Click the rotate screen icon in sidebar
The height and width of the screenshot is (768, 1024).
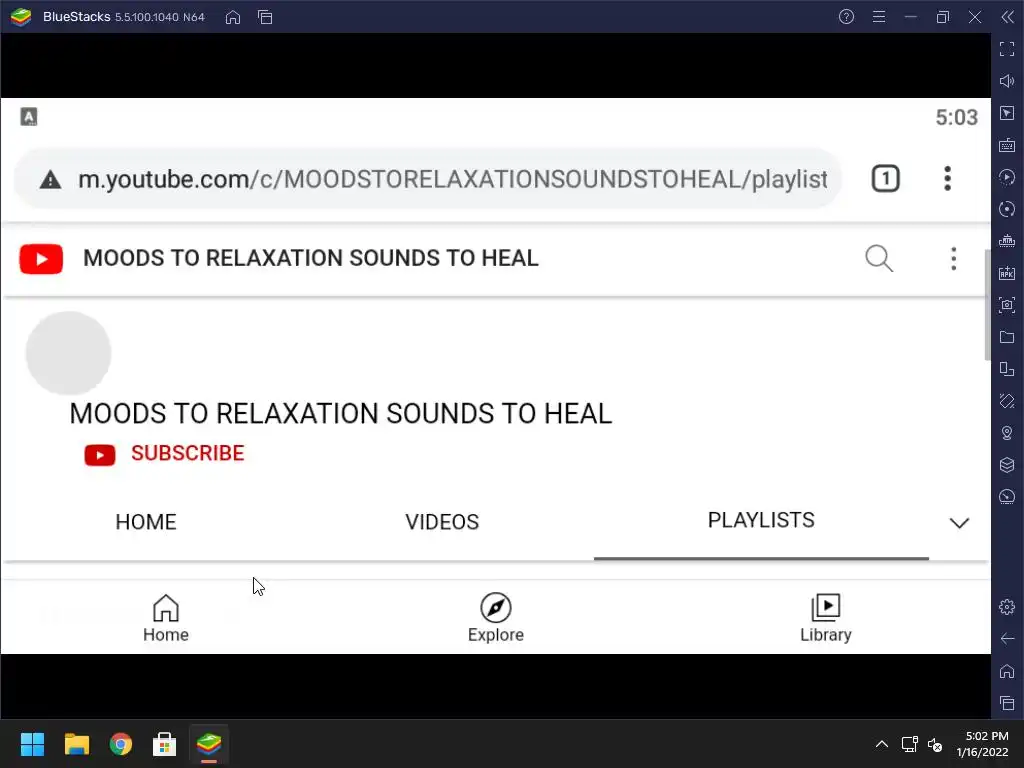pyautogui.click(x=1007, y=401)
